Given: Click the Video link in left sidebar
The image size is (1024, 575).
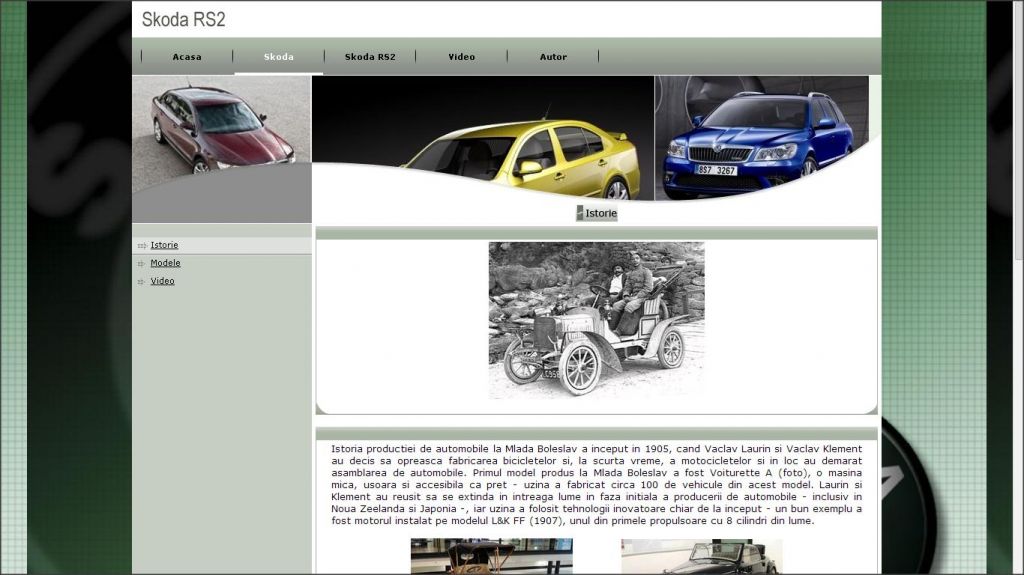Looking at the screenshot, I should (162, 281).
